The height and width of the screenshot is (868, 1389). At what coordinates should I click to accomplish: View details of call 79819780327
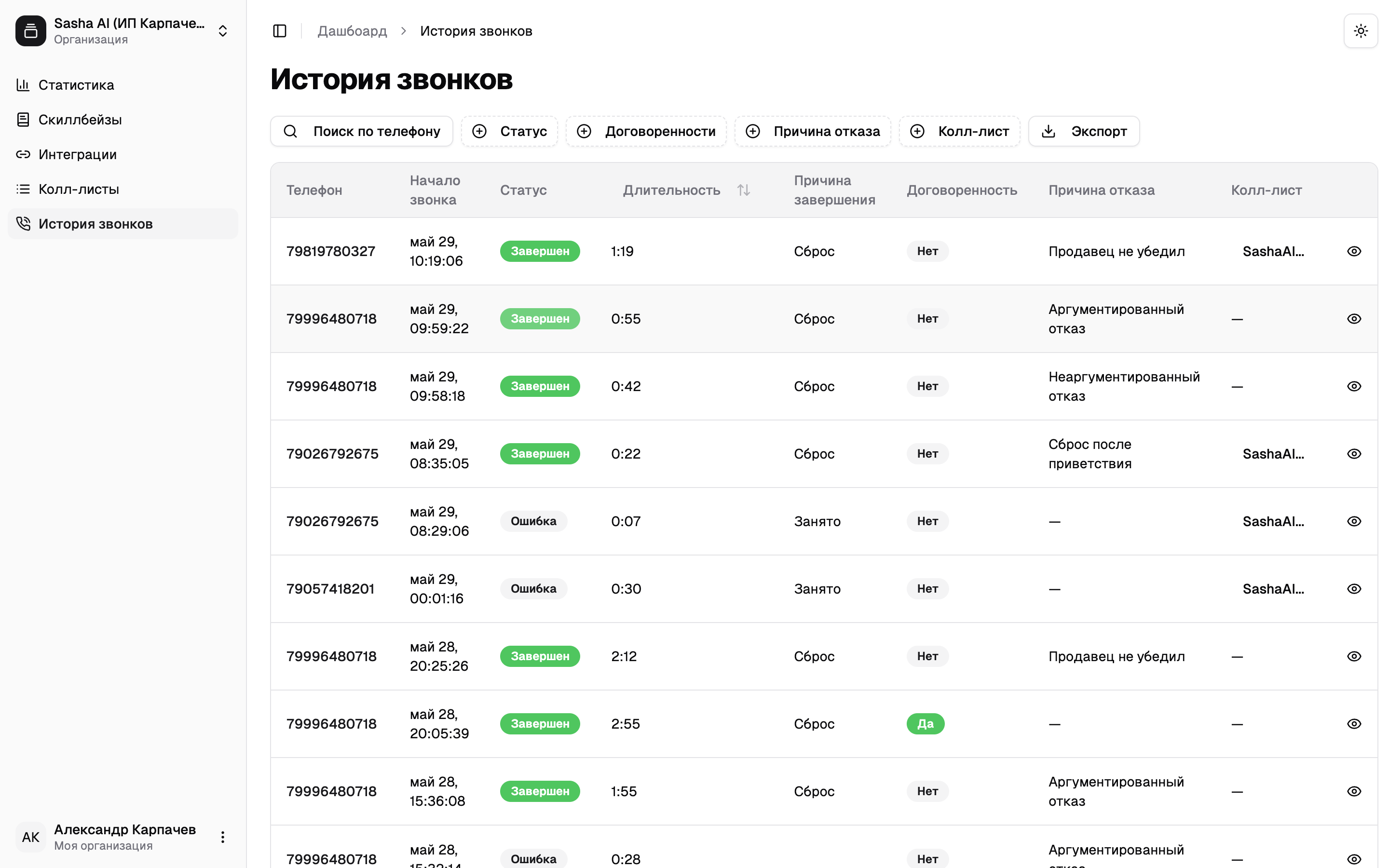1354,251
